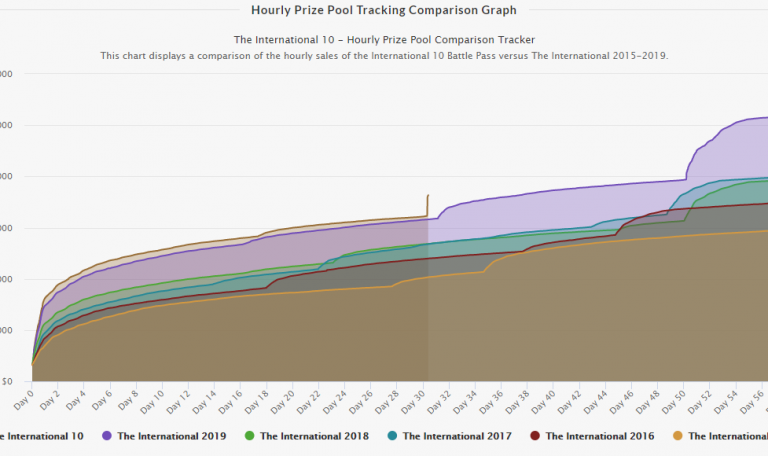Image resolution: width=768 pixels, height=456 pixels.
Task: Click the orange legend dot at far right
Action: coord(676,436)
